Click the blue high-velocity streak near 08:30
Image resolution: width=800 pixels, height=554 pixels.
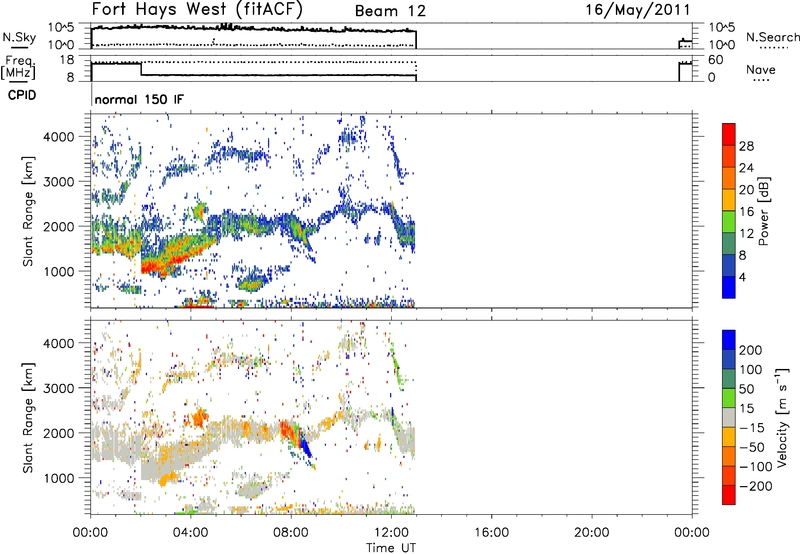coord(305,447)
